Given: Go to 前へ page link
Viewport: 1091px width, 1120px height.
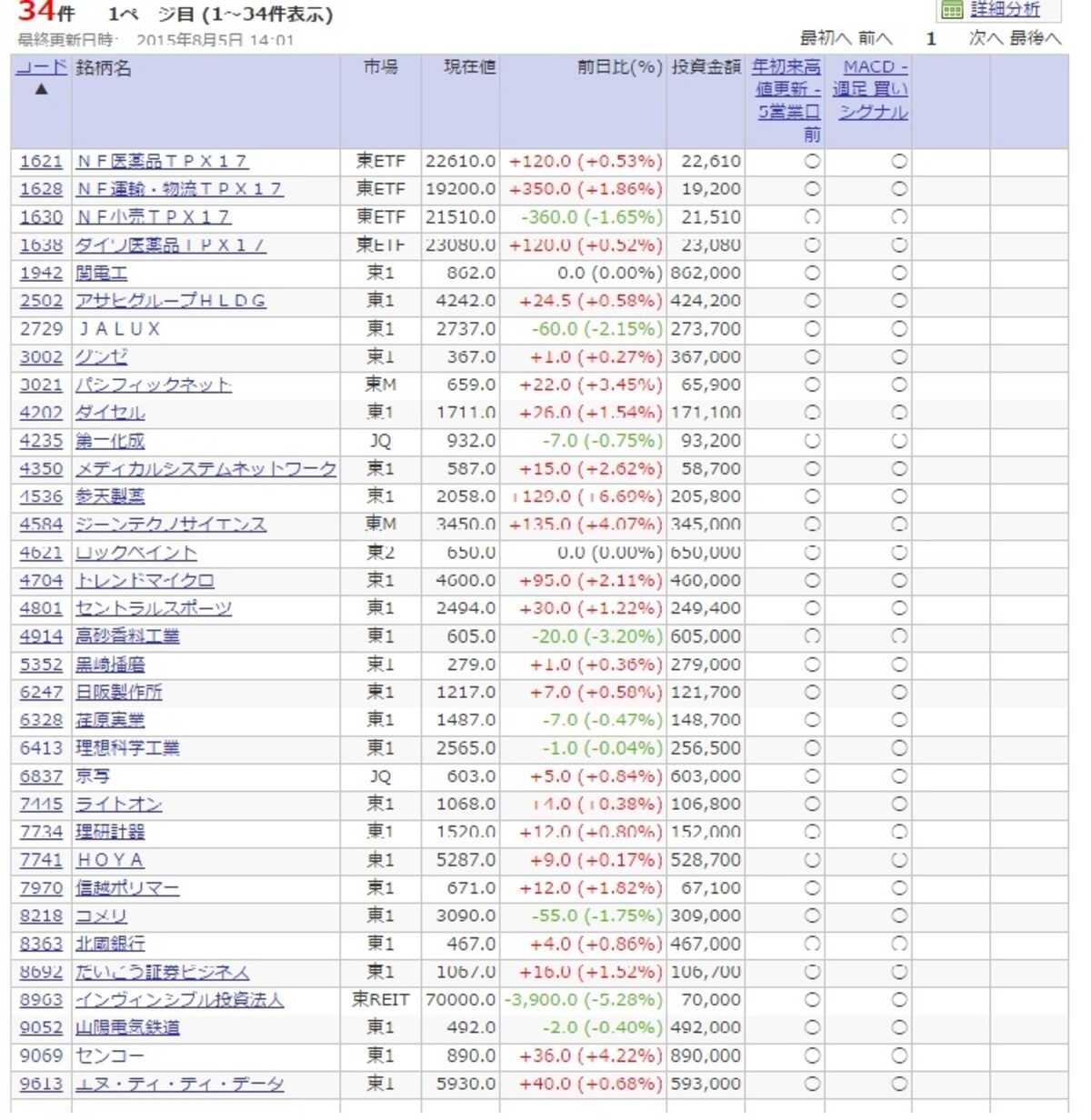Looking at the screenshot, I should (875, 38).
